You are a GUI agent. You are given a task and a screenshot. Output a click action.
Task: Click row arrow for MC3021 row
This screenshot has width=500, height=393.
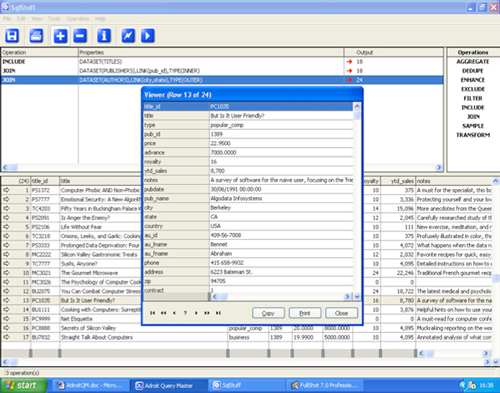click(6, 273)
